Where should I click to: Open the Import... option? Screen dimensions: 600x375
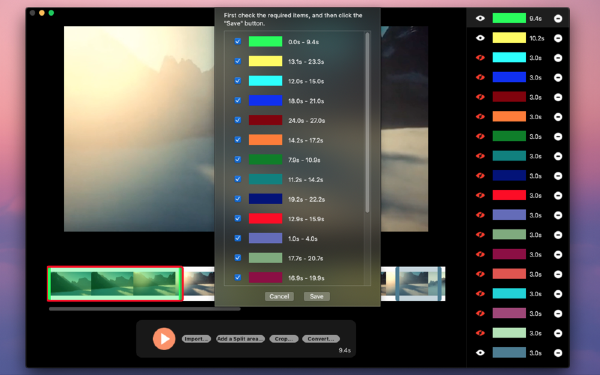[x=196, y=339]
